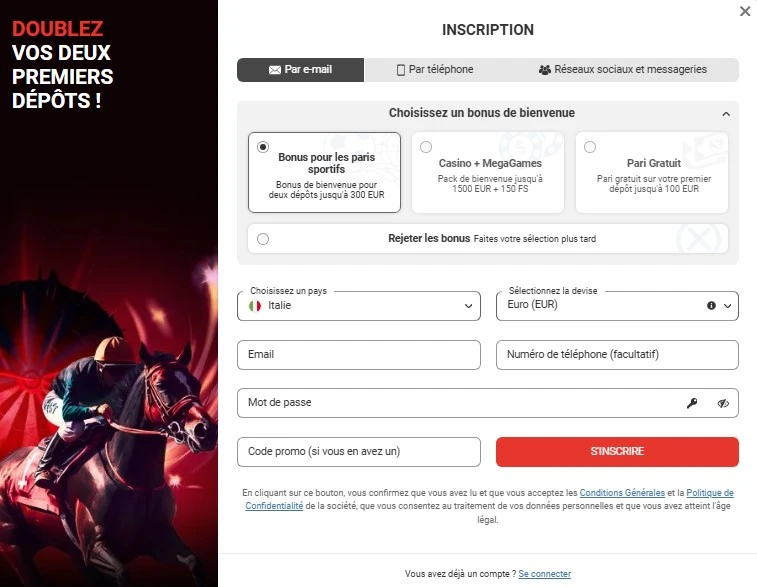Screen dimensions: 757x587
Task: Switch to the Par téléphone tab
Action: pyautogui.click(x=435, y=70)
